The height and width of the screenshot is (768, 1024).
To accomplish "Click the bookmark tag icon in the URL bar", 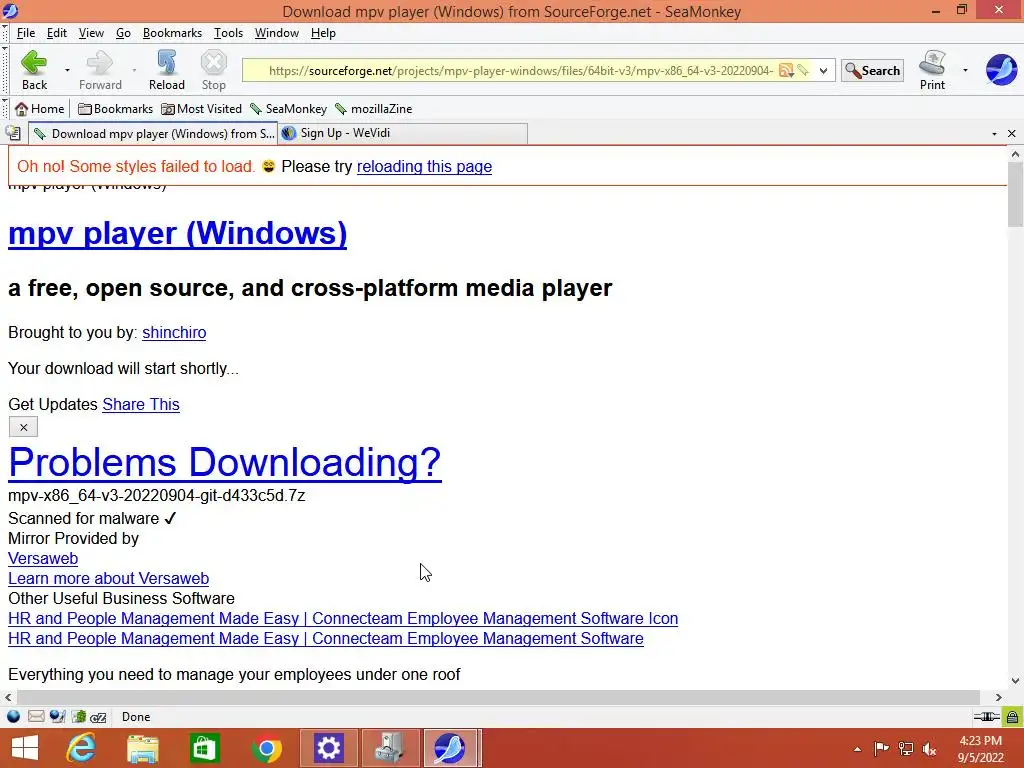I will 803,71.
